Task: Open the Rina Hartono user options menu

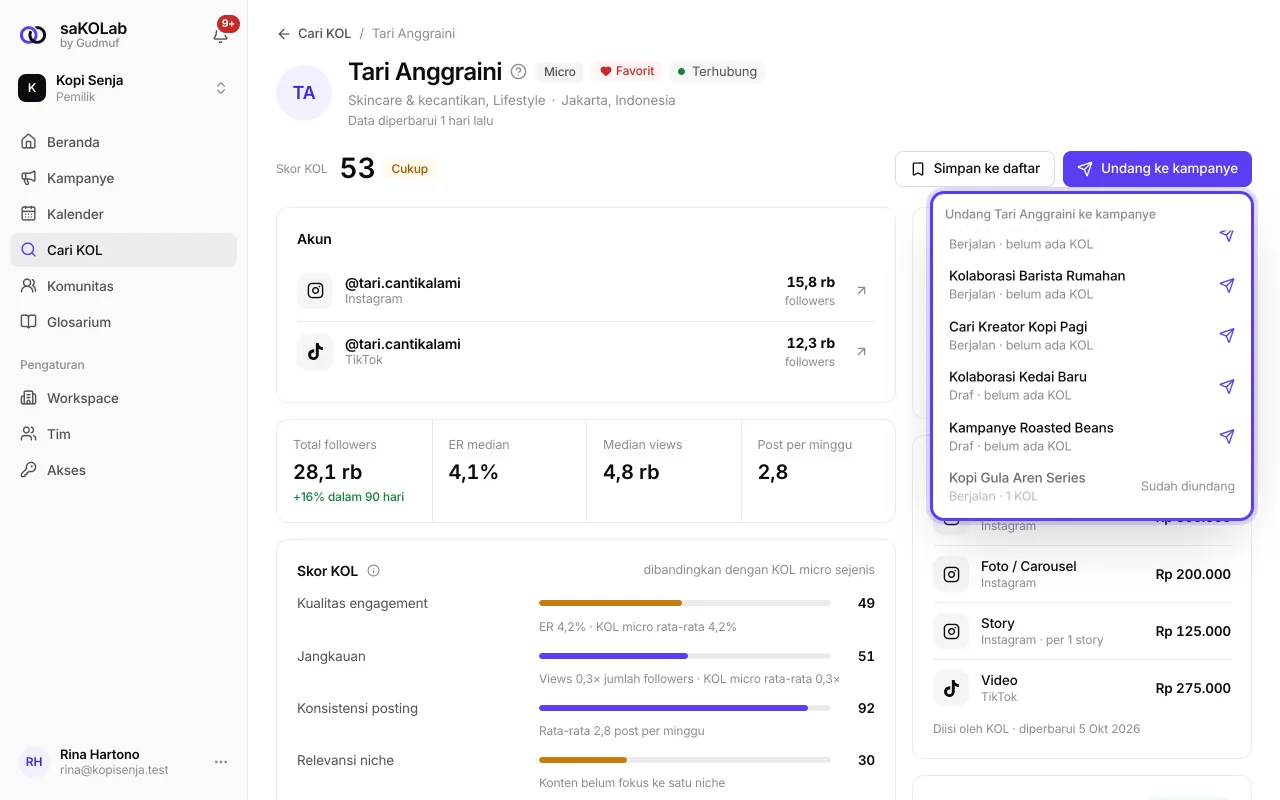Action: click(221, 762)
